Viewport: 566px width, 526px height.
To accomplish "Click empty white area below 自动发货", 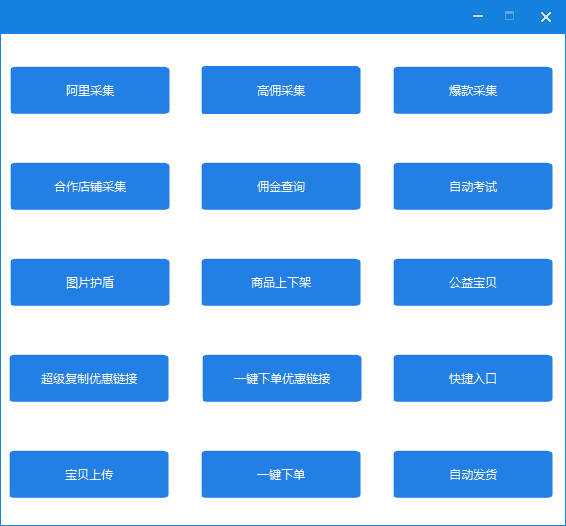I will tap(473, 512).
